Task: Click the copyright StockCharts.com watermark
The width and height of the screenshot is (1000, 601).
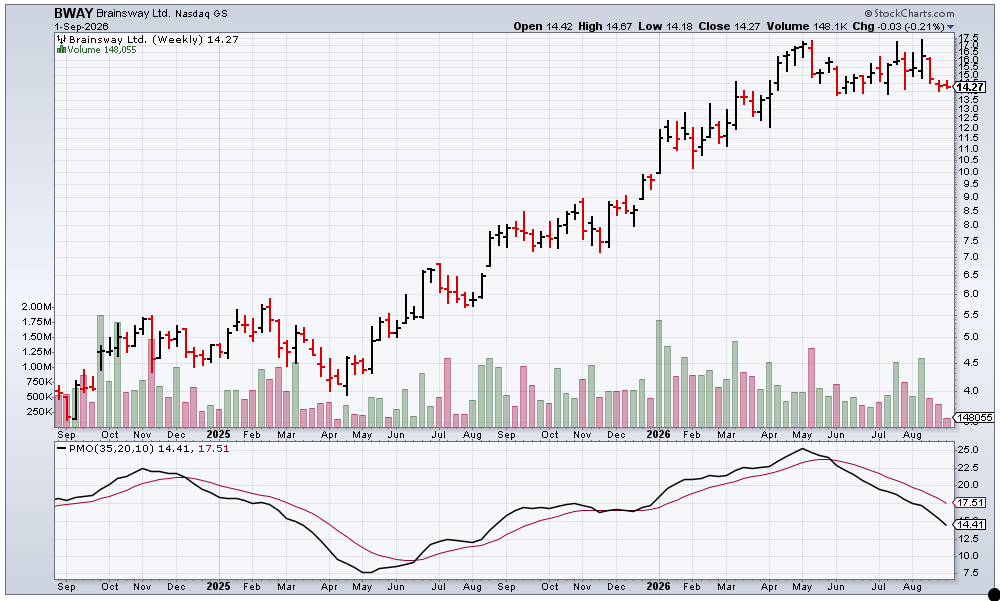Action: click(x=909, y=13)
